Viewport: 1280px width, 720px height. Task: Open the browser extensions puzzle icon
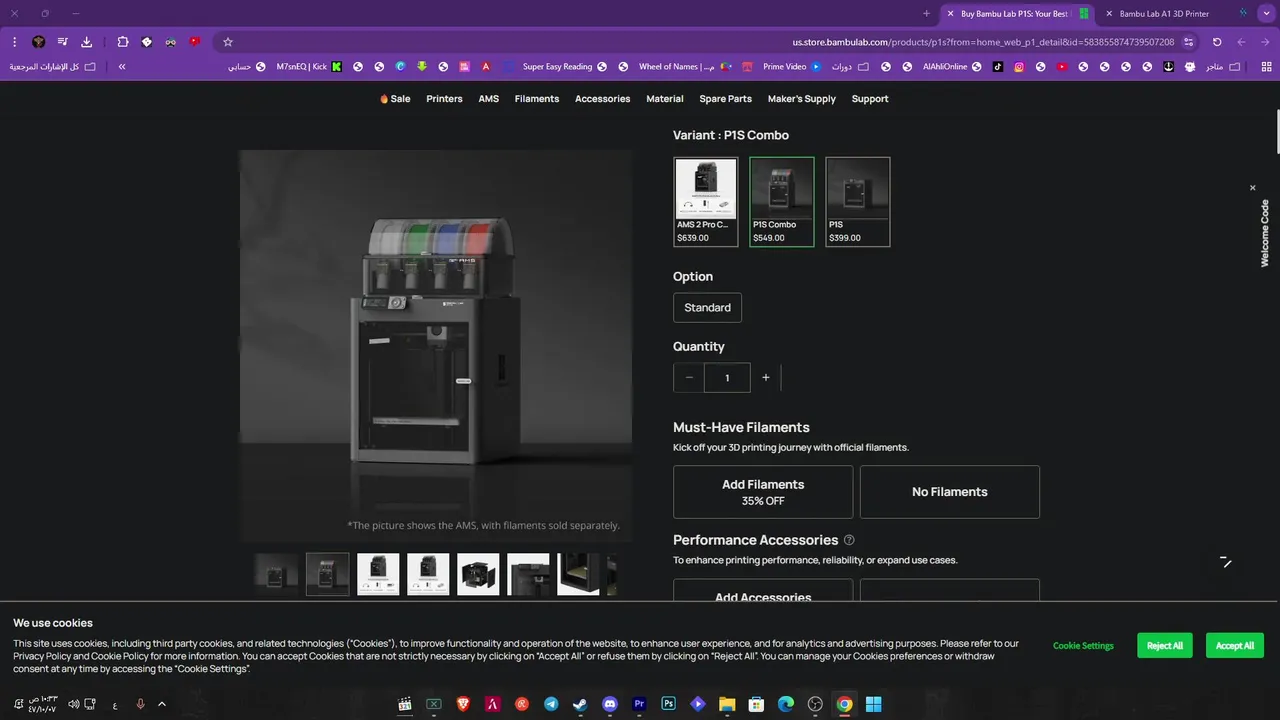[x=123, y=42]
